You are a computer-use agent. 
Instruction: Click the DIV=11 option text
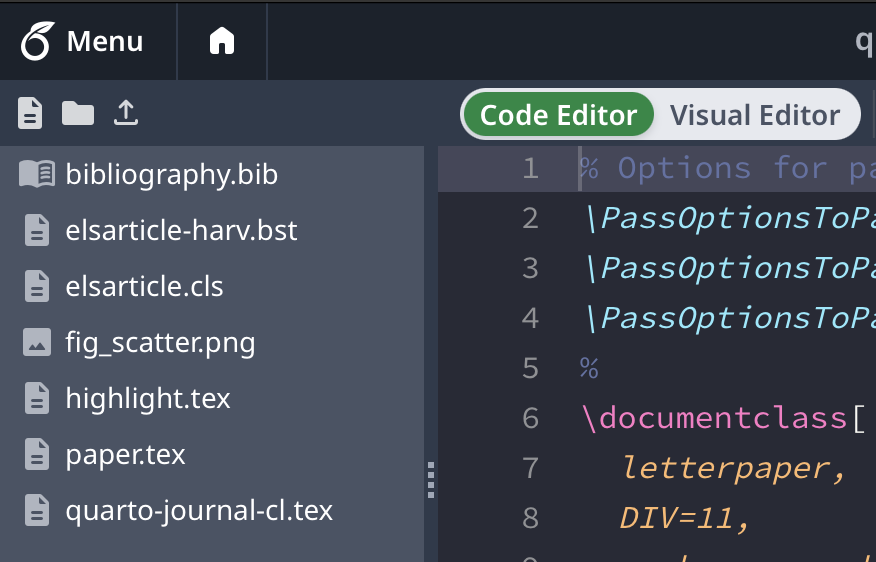coord(684,518)
